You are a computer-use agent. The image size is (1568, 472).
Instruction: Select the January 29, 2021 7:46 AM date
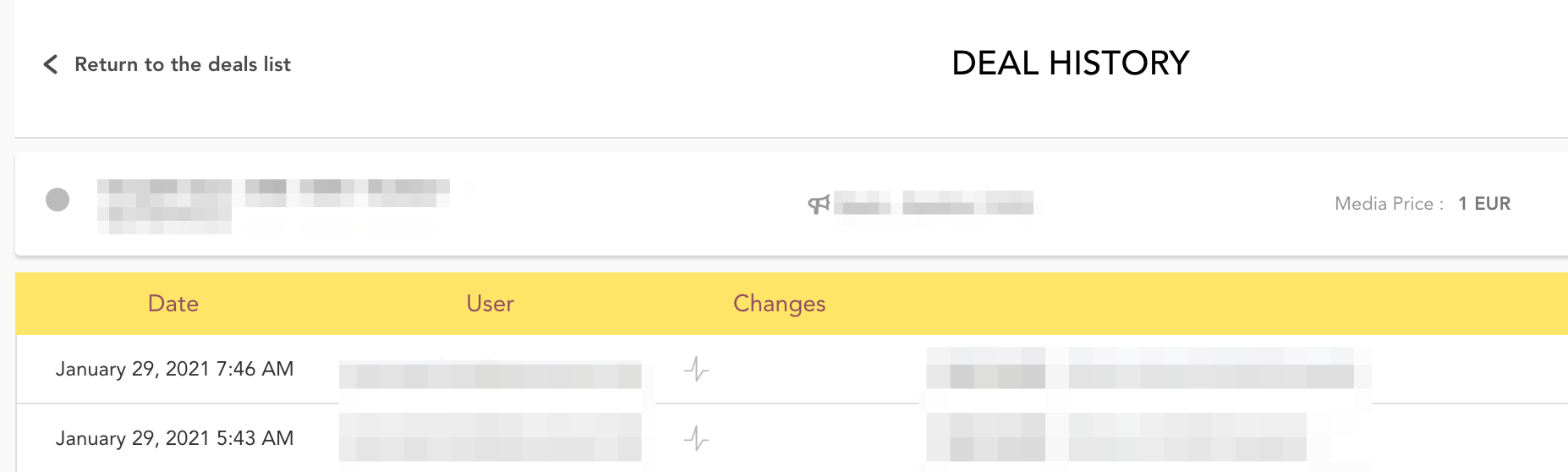point(174,369)
